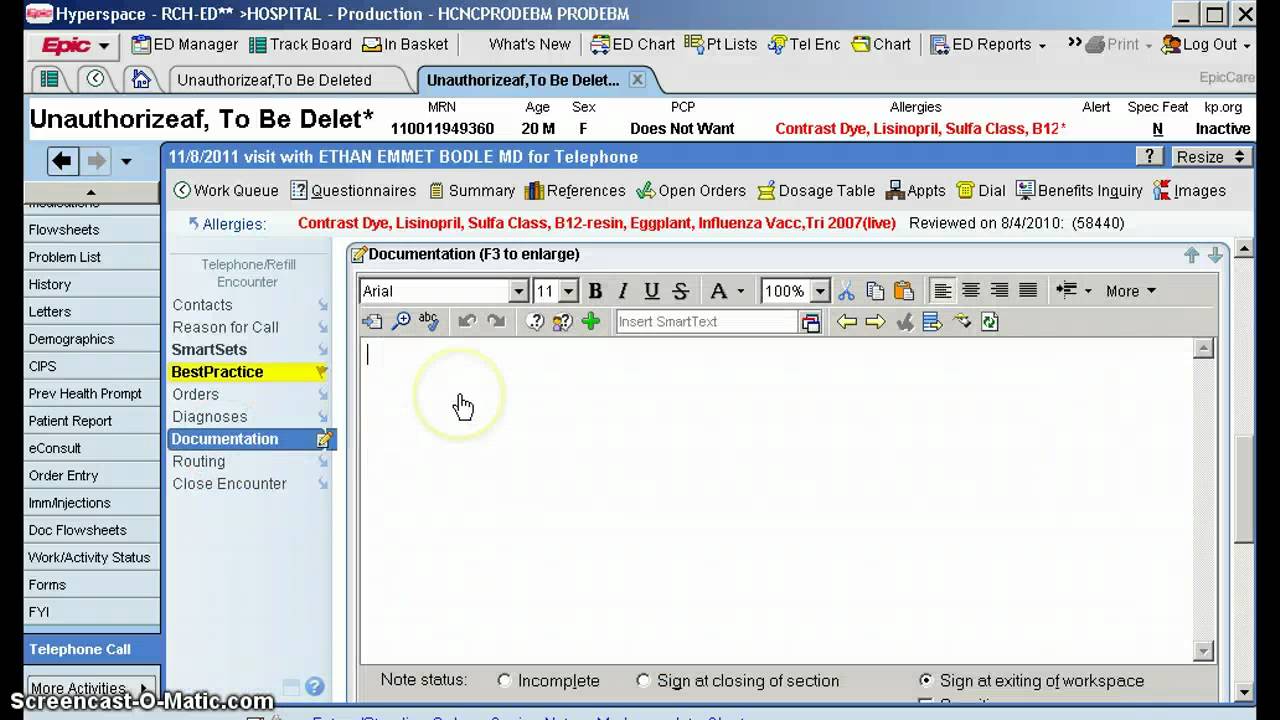Viewport: 1280px width, 720px height.
Task: Click in the documentation note text area
Action: [x=776, y=500]
